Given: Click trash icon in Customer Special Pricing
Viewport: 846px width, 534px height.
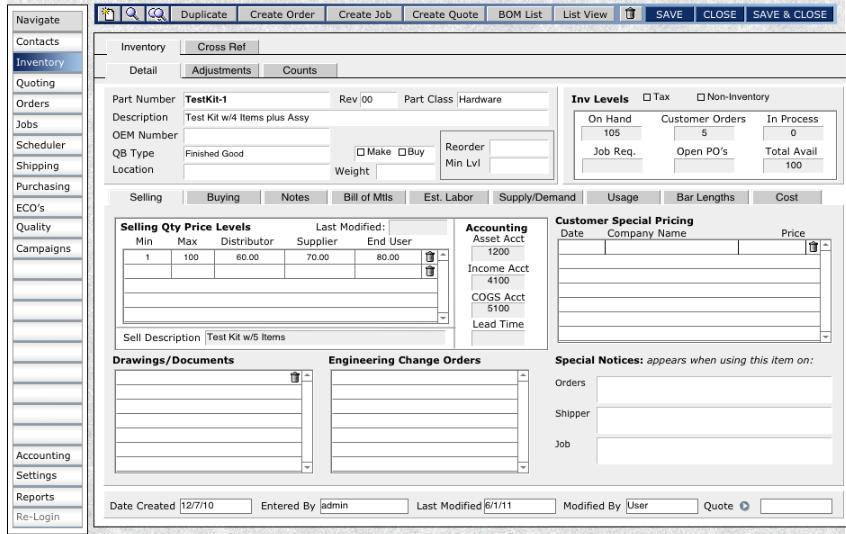Looking at the screenshot, I should 813,247.
